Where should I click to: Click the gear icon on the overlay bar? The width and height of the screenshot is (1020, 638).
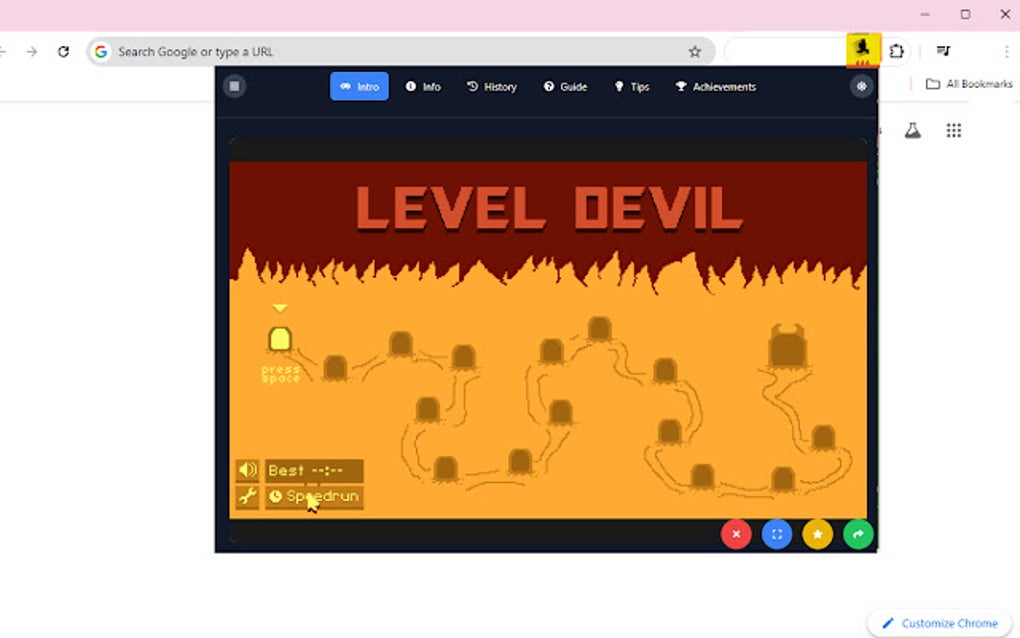tap(861, 86)
